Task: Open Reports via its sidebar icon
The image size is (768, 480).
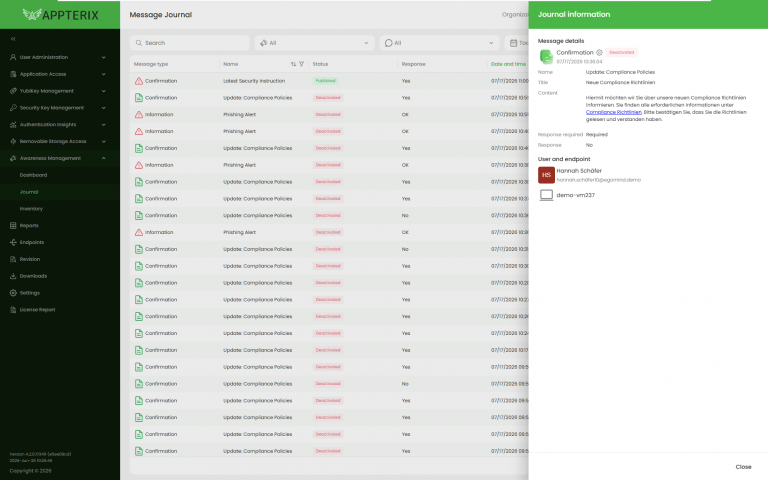Action: (x=13, y=226)
